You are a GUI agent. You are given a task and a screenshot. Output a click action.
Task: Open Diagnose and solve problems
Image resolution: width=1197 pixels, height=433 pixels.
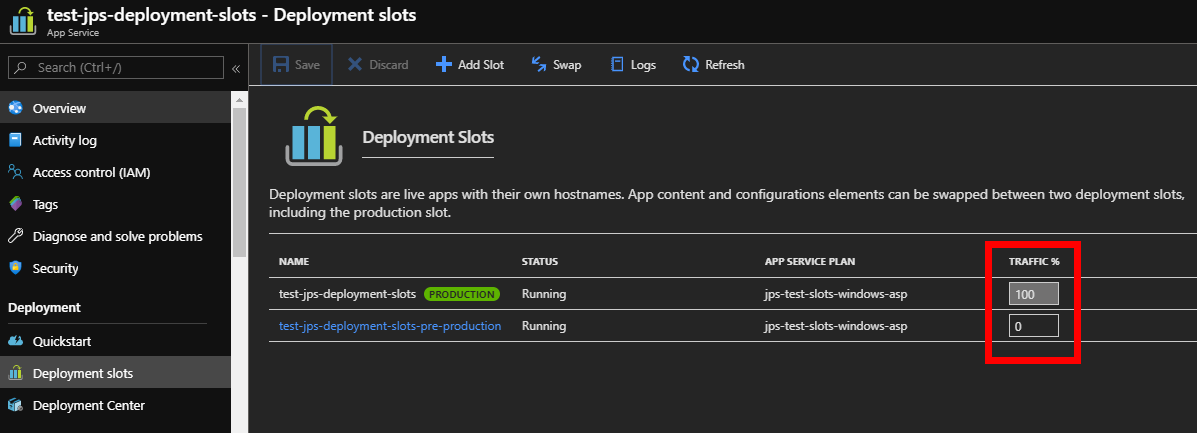pos(117,236)
